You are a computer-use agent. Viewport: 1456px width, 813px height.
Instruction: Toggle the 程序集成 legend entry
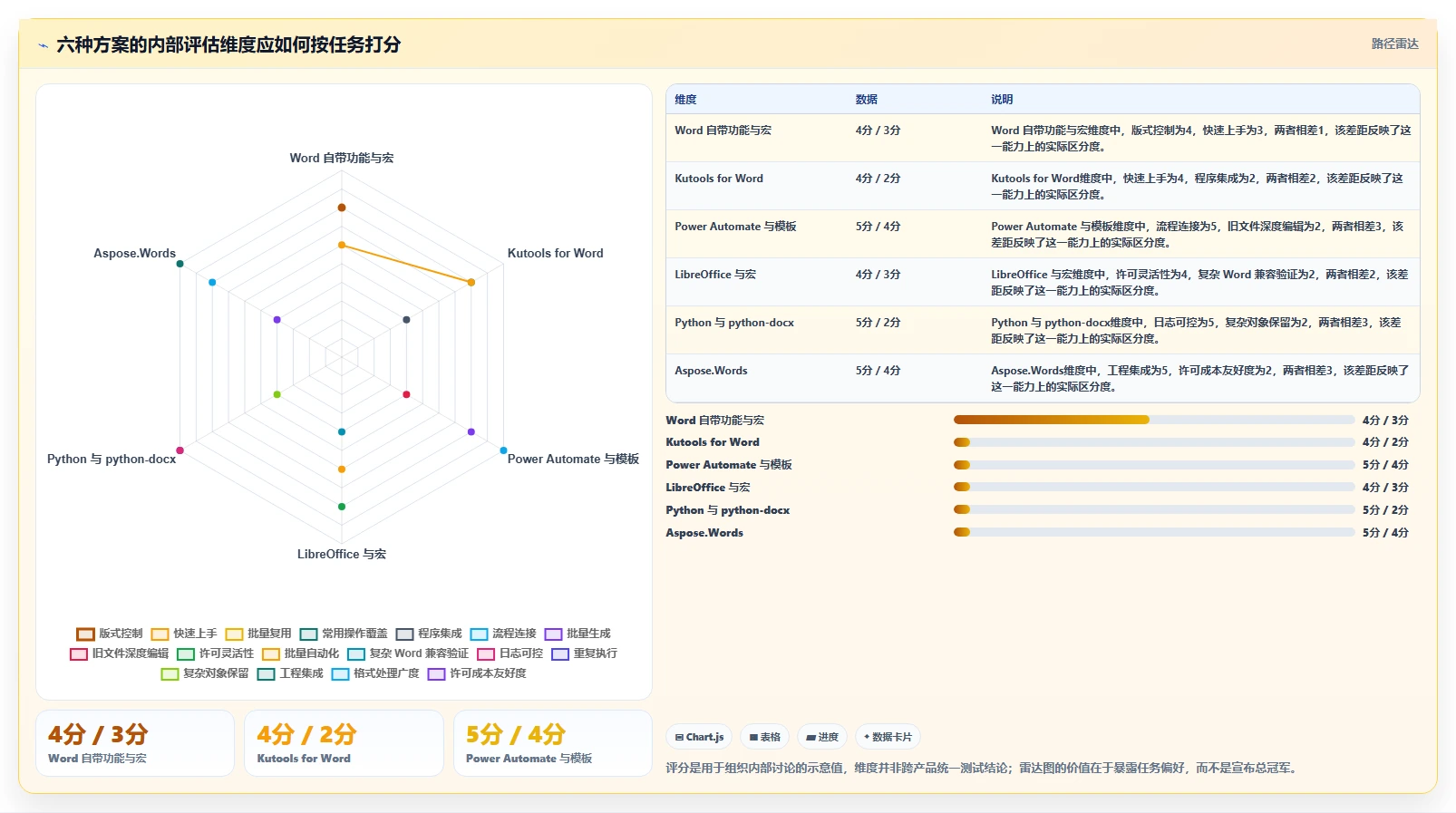point(429,634)
